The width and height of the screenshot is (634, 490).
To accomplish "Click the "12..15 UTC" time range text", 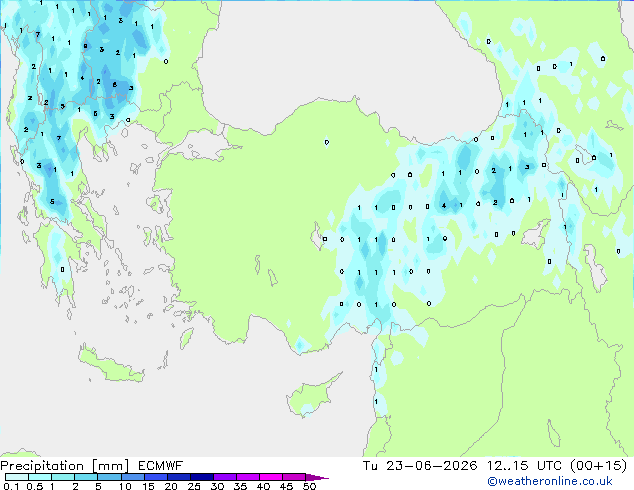I will coord(524,466).
